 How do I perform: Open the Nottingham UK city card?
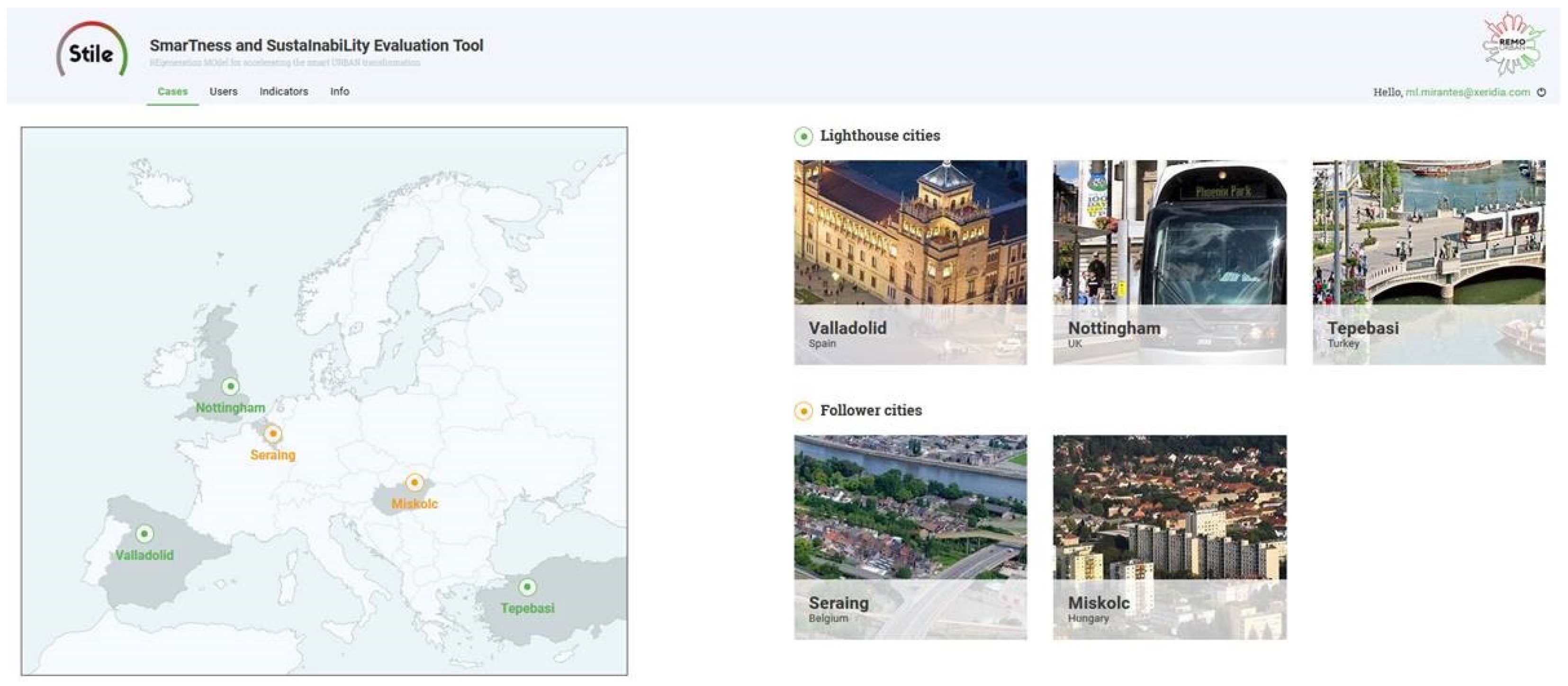[x=1169, y=262]
